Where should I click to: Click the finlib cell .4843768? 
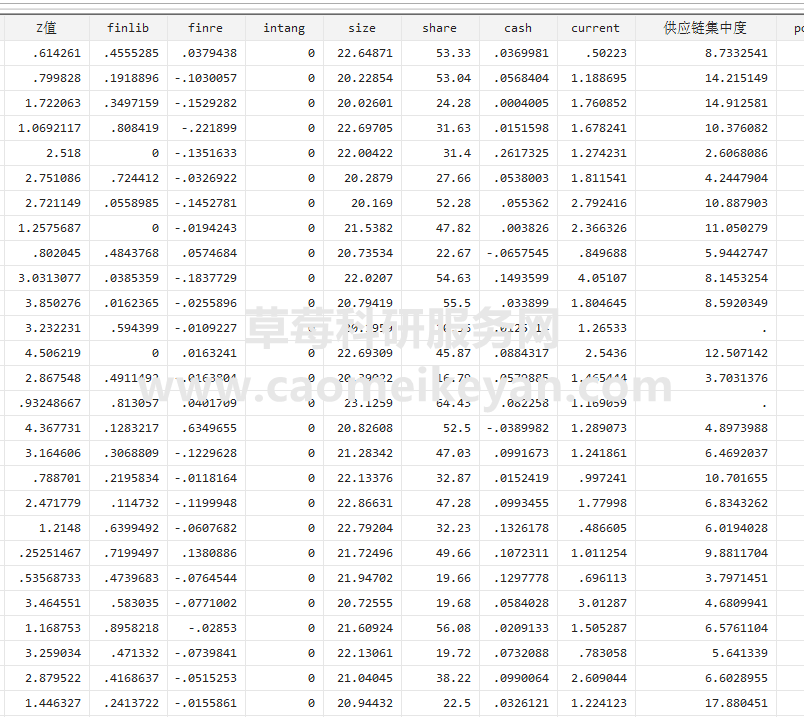coord(128,253)
